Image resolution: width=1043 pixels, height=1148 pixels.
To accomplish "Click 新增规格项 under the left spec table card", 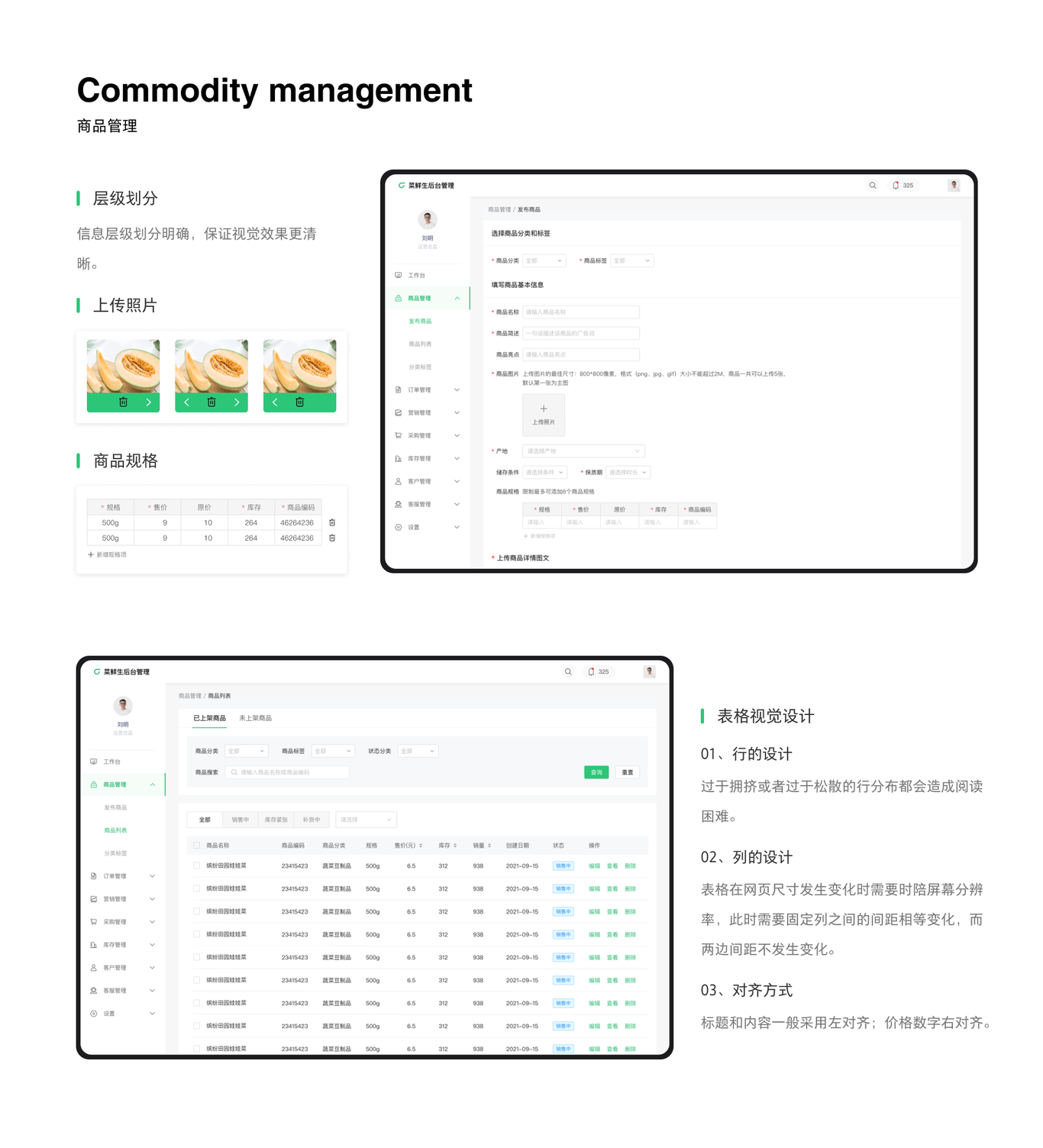I will pos(108,555).
